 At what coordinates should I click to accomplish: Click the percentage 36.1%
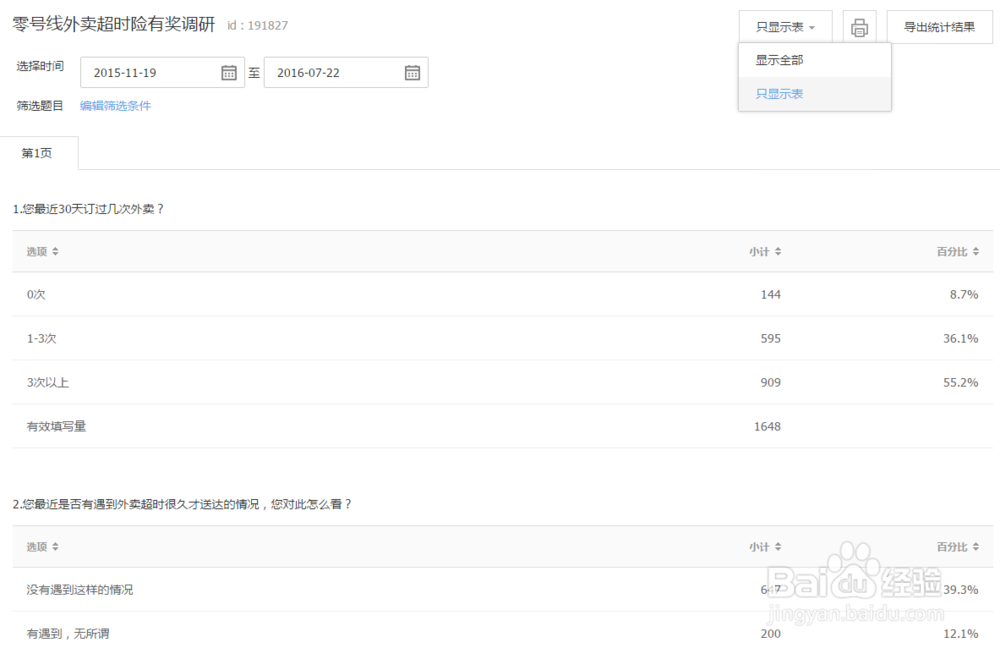[960, 339]
